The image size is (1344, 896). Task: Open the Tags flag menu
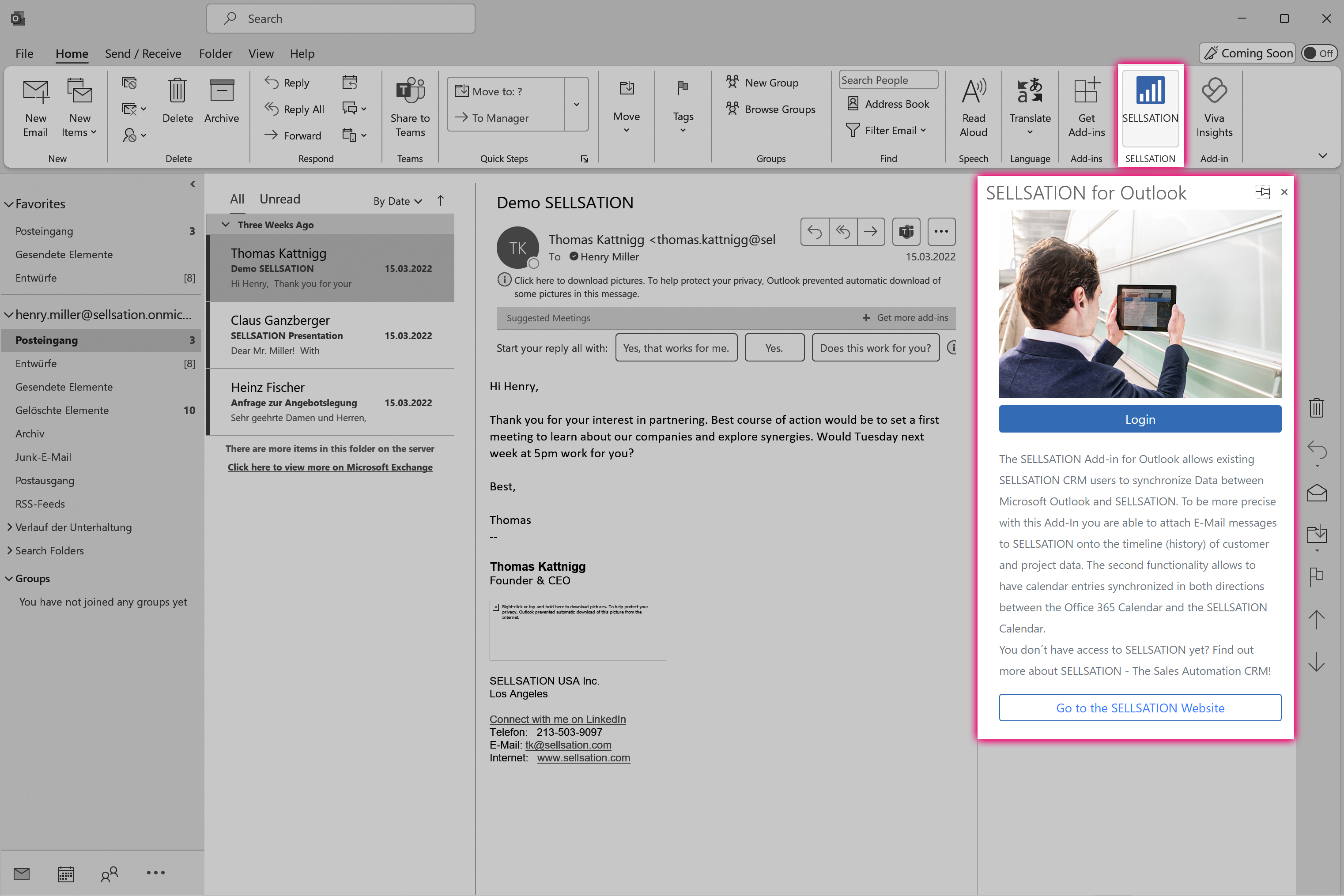(683, 107)
